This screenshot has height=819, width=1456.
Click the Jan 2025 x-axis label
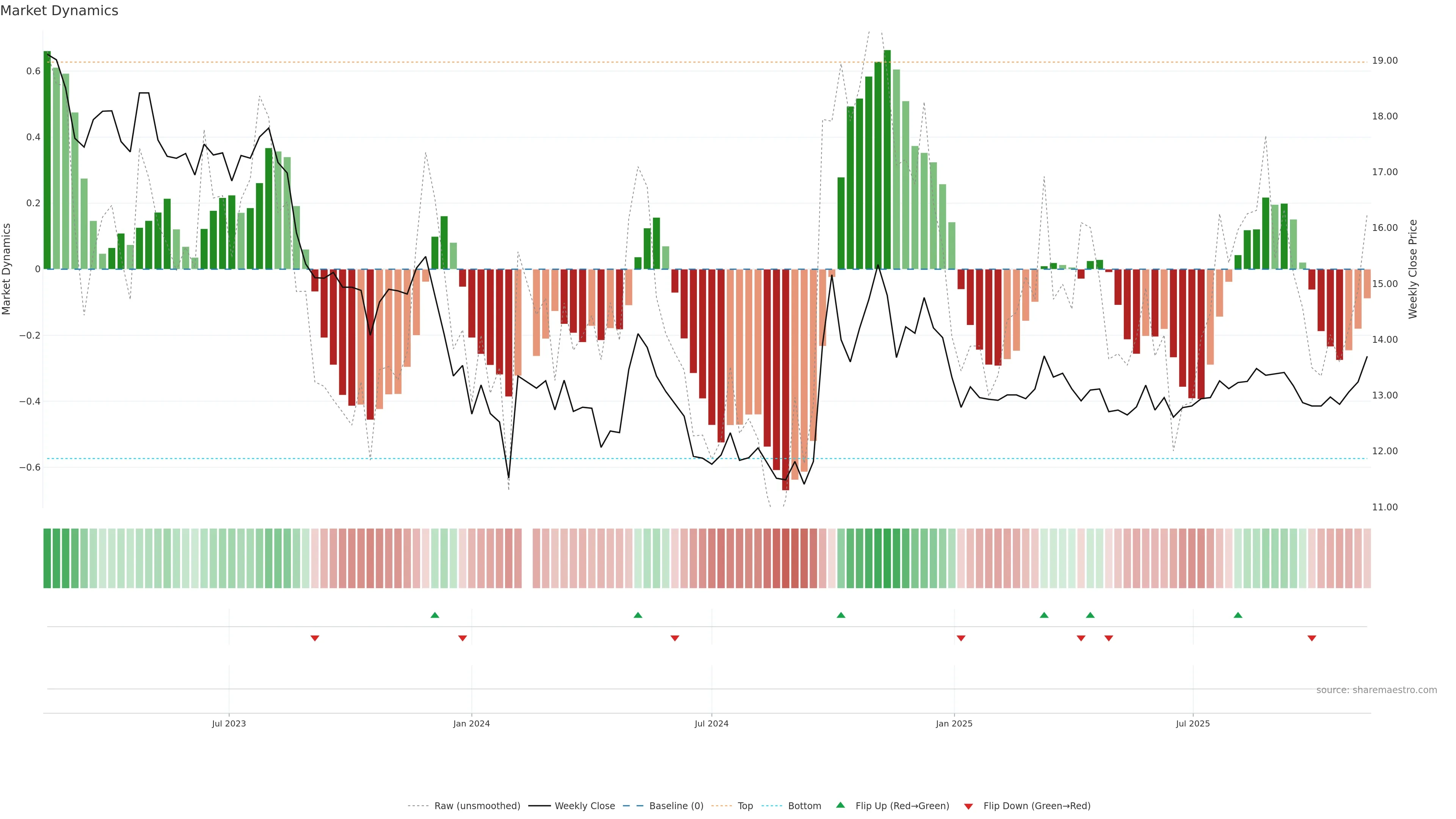tap(954, 723)
